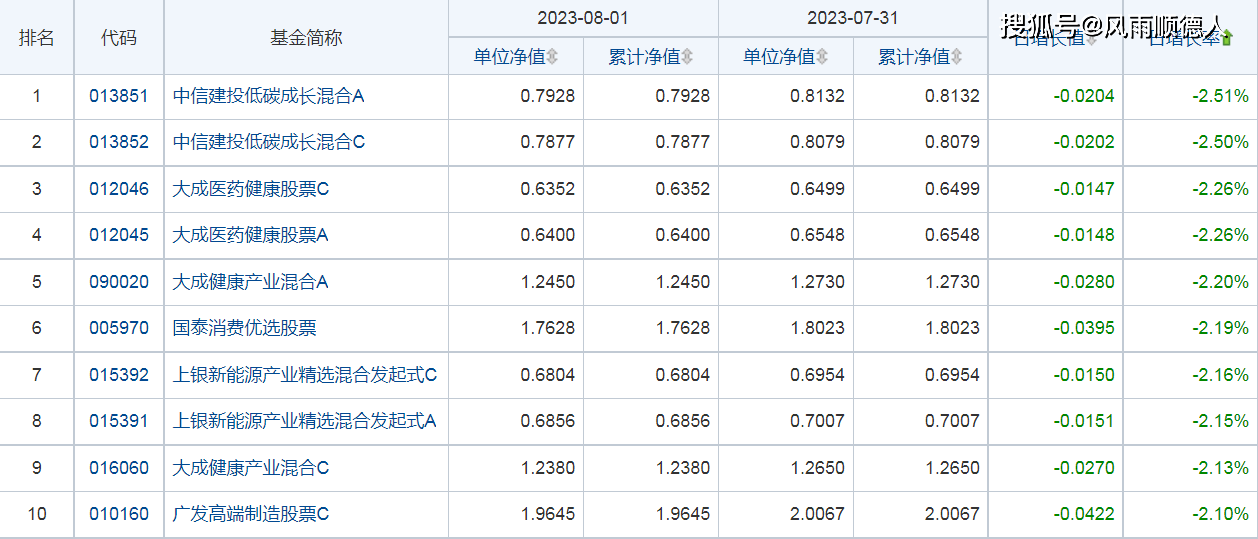Click the 2023-07-31 date header
Viewport: 1258px width, 539px height.
853,18
